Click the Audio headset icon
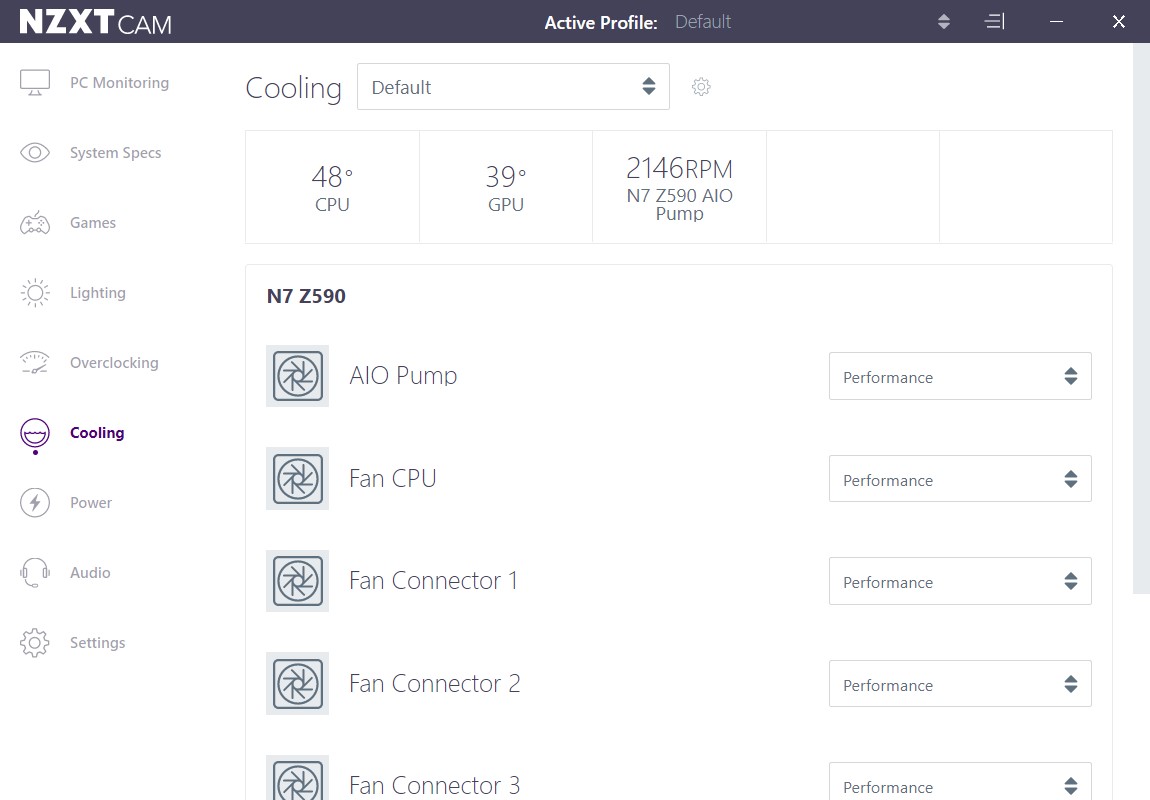This screenshot has height=800, width=1150. click(x=34, y=573)
